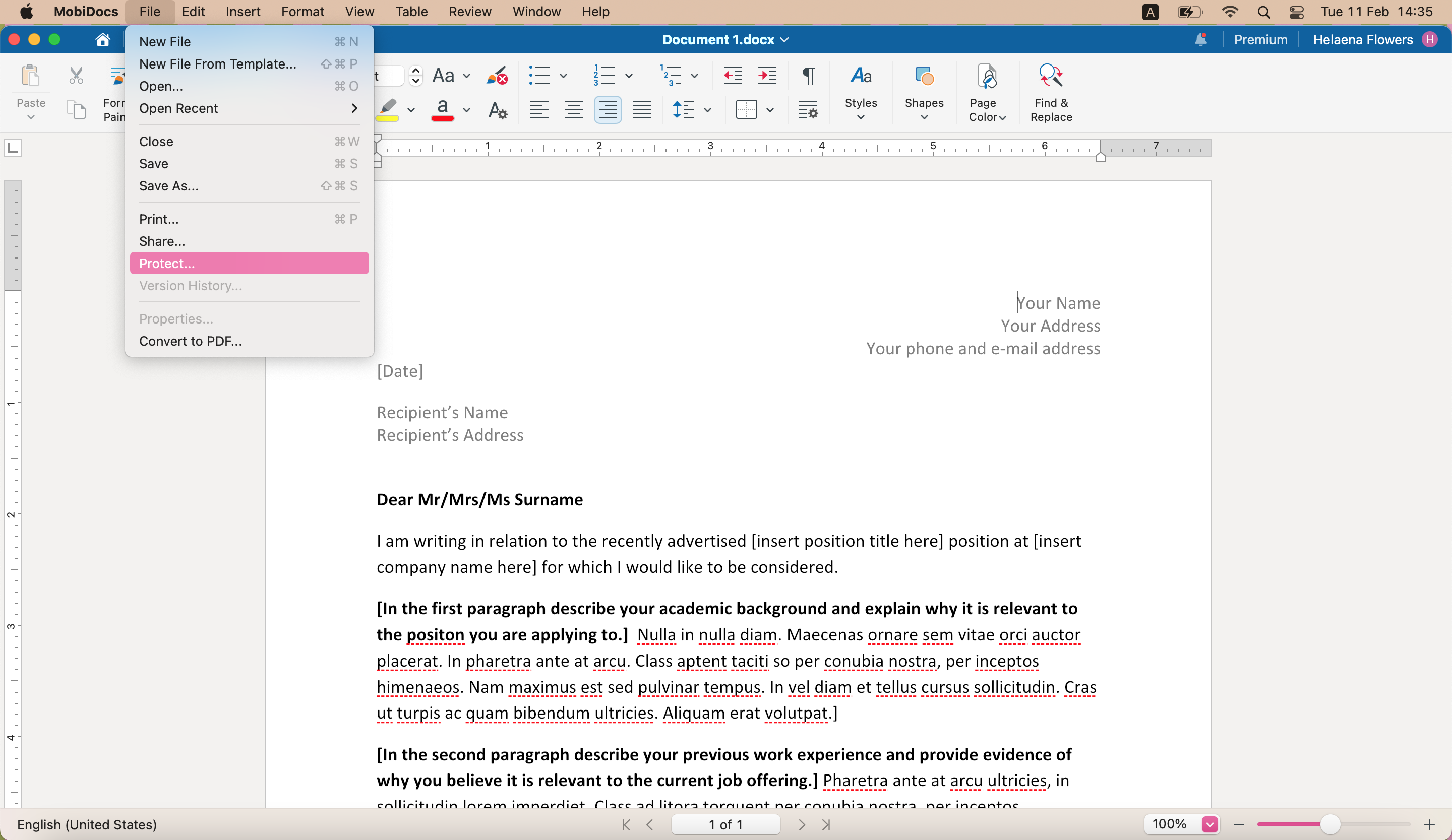Select New File From Template...
Image resolution: width=1452 pixels, height=840 pixels.
[249, 64]
